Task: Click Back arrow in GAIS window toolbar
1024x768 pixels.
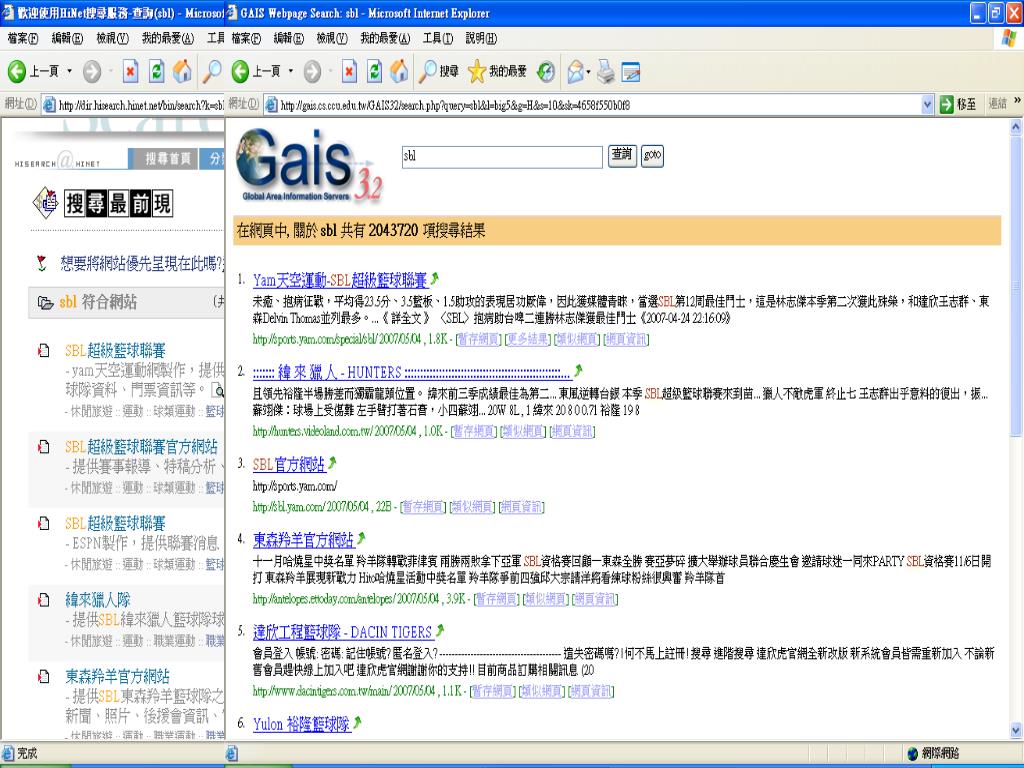Action: [x=240, y=71]
